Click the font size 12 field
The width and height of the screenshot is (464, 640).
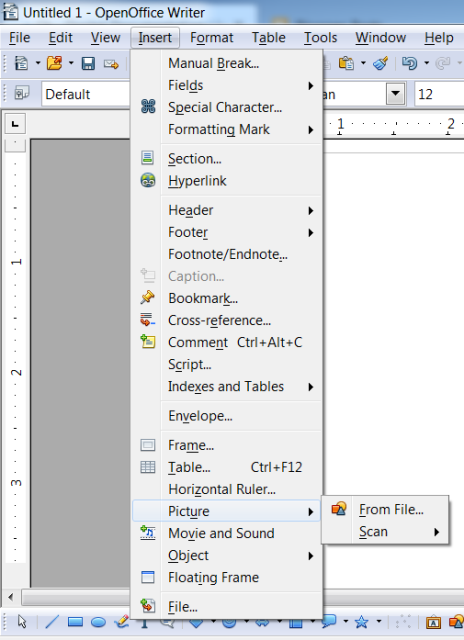click(x=439, y=94)
